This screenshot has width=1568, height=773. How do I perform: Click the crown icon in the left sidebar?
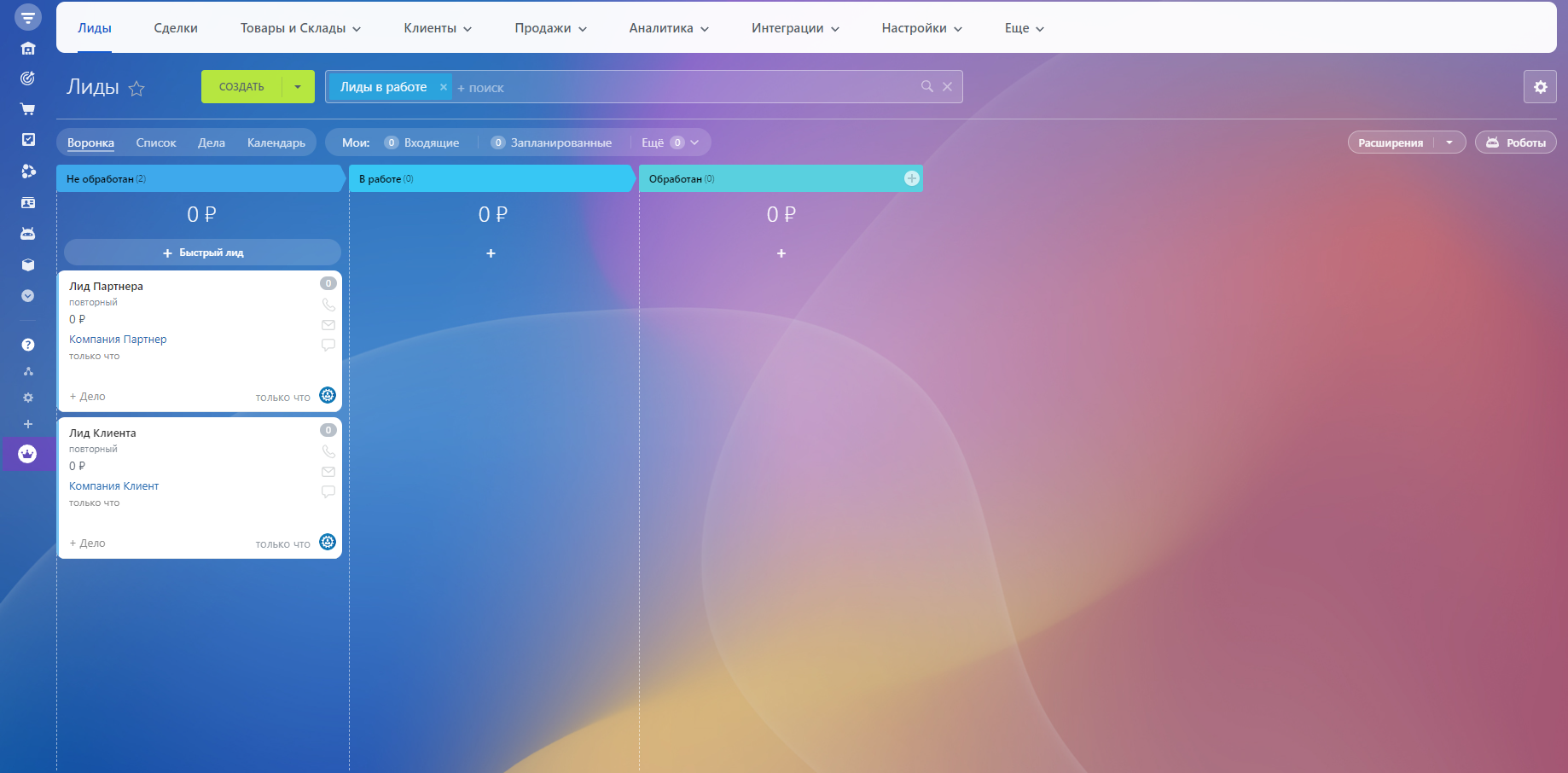click(x=28, y=454)
